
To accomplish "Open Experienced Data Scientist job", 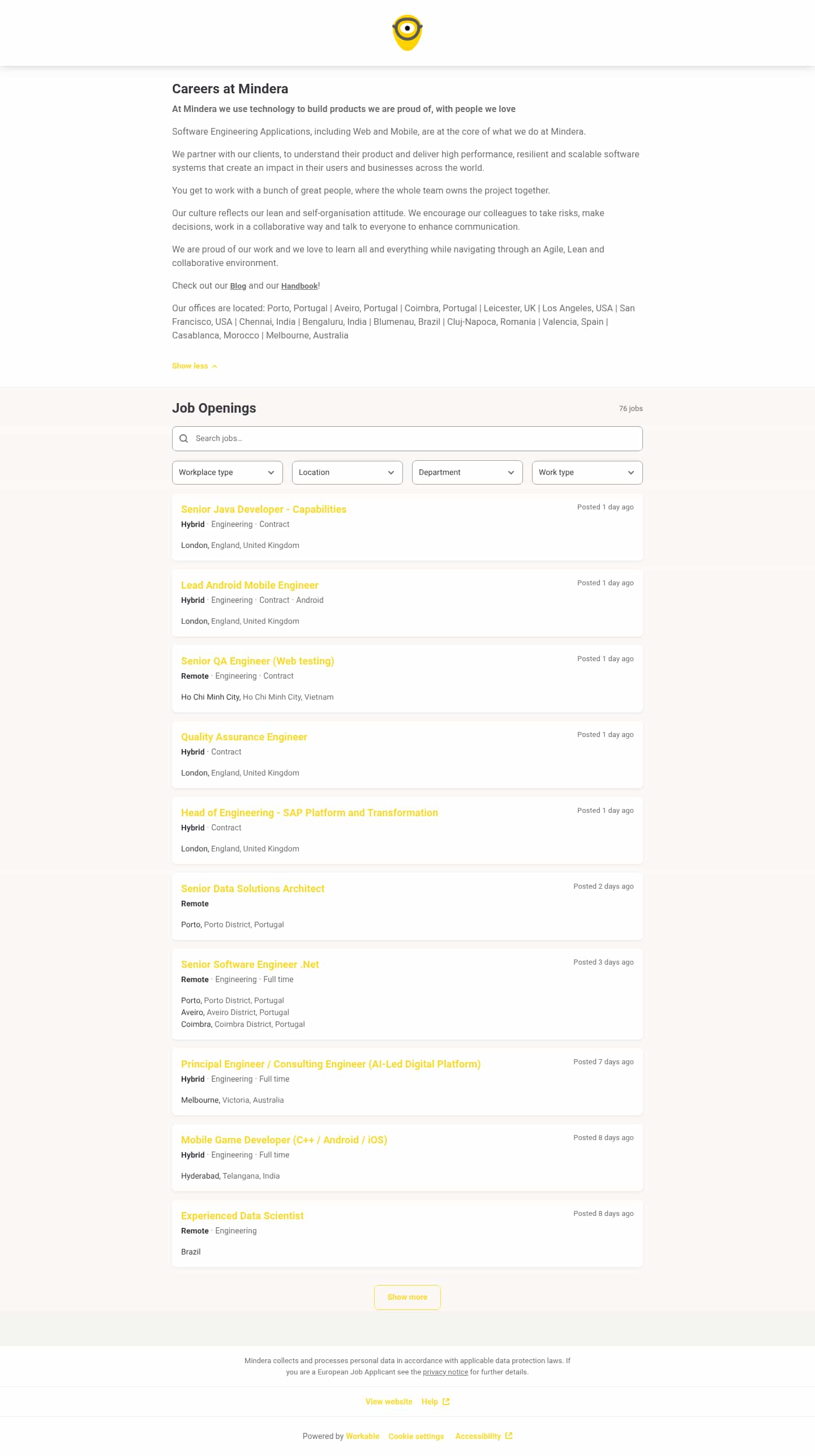I will [242, 1216].
